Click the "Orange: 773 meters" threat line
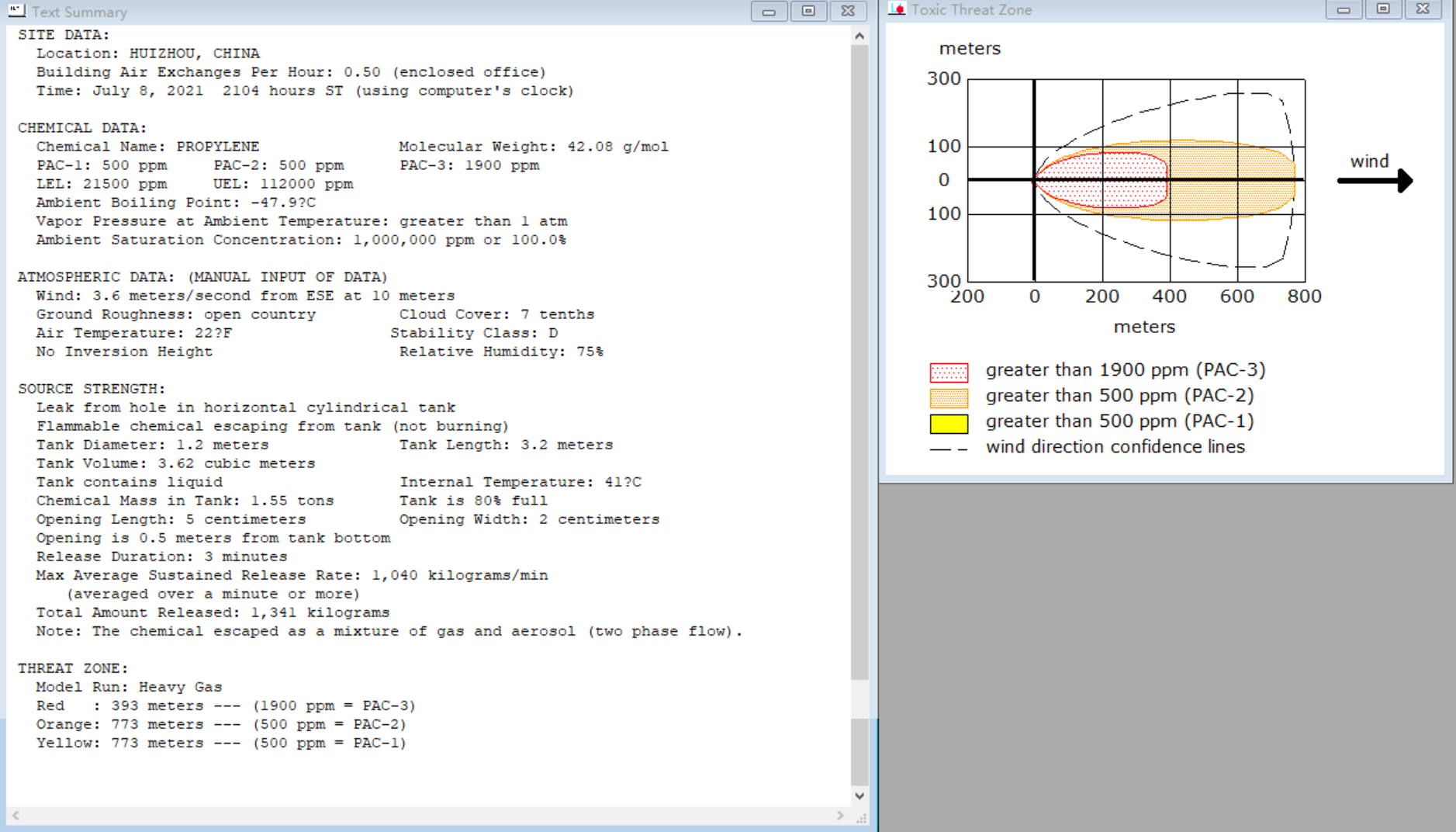This screenshot has width=1456, height=832. pos(221,724)
